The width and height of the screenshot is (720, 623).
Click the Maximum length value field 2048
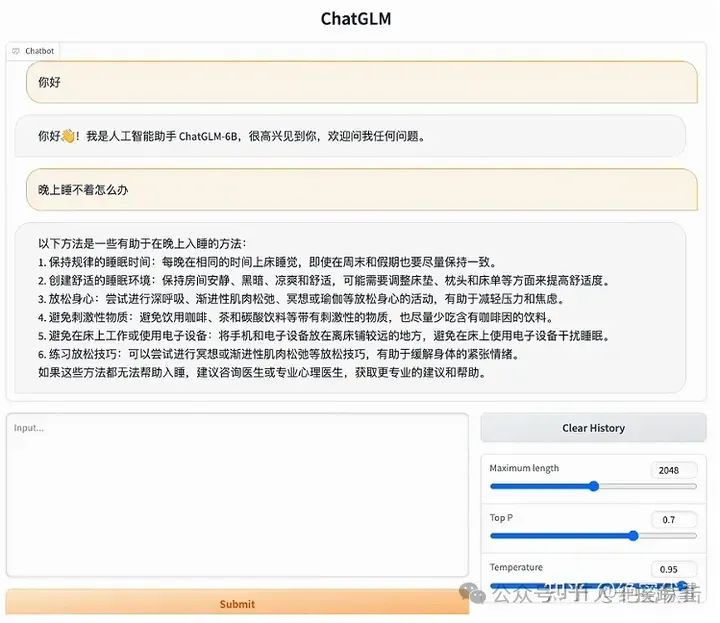pos(674,470)
